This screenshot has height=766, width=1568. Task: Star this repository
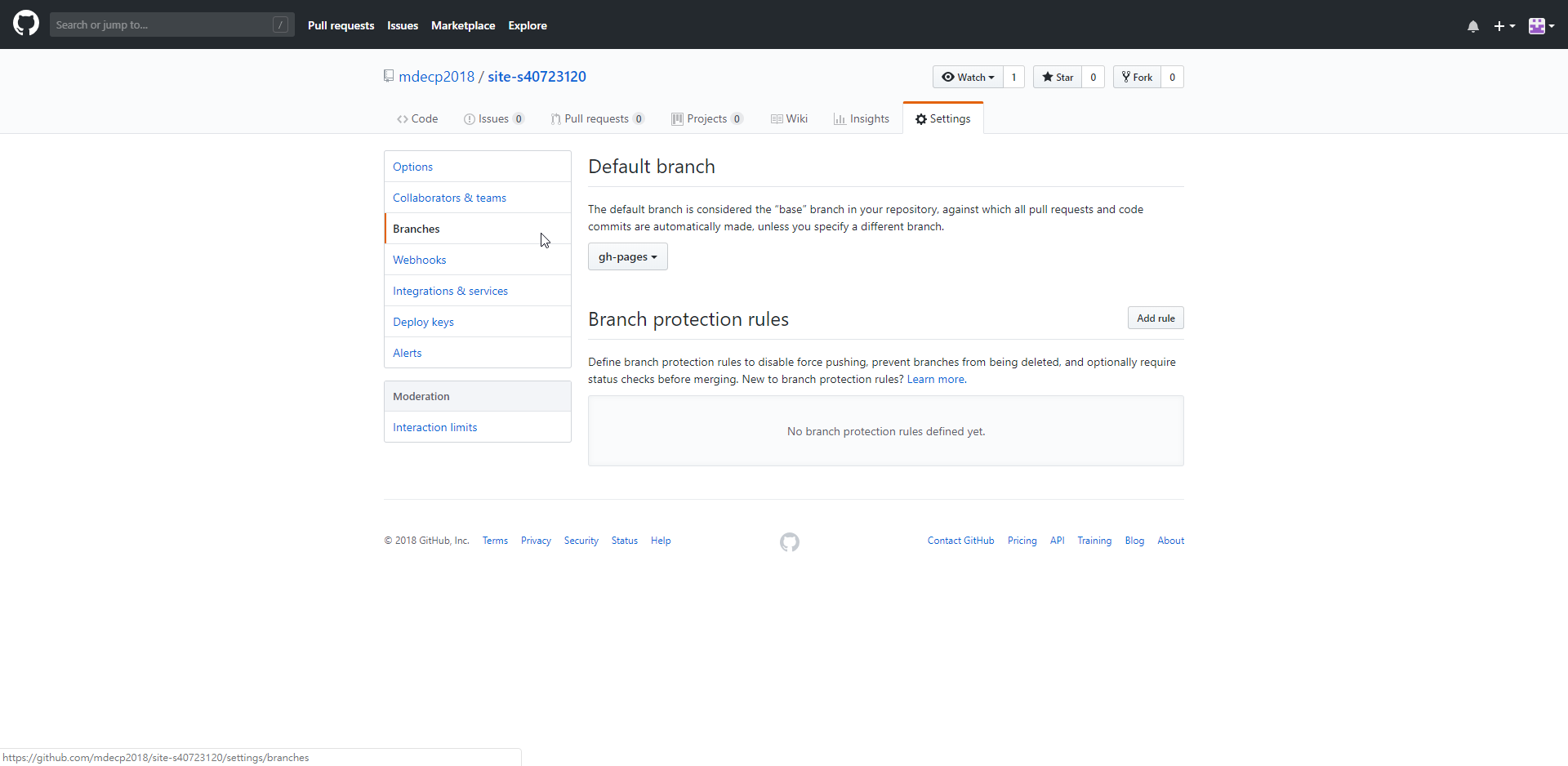[1058, 77]
